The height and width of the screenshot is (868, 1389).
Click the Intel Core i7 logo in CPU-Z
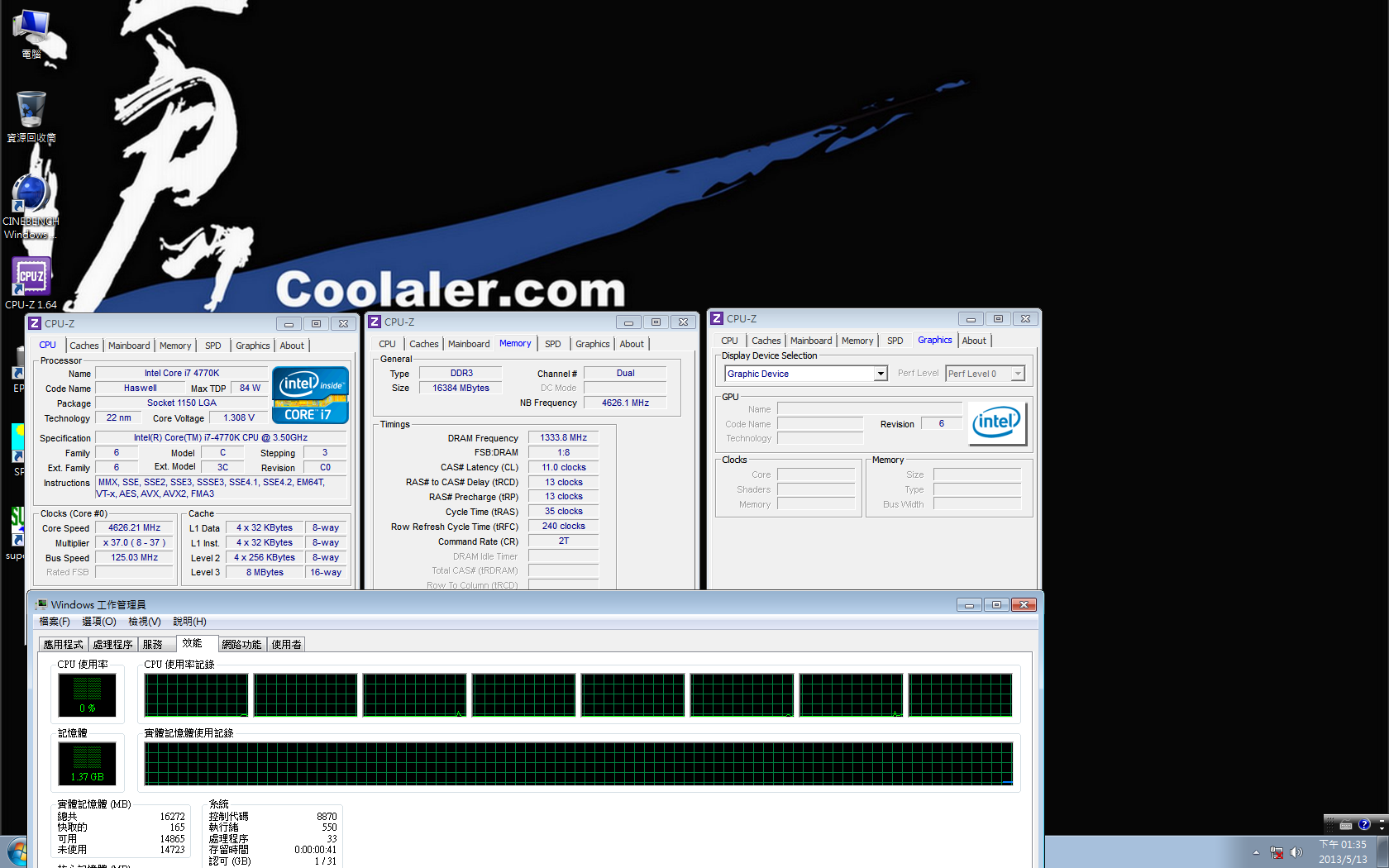pyautogui.click(x=310, y=395)
